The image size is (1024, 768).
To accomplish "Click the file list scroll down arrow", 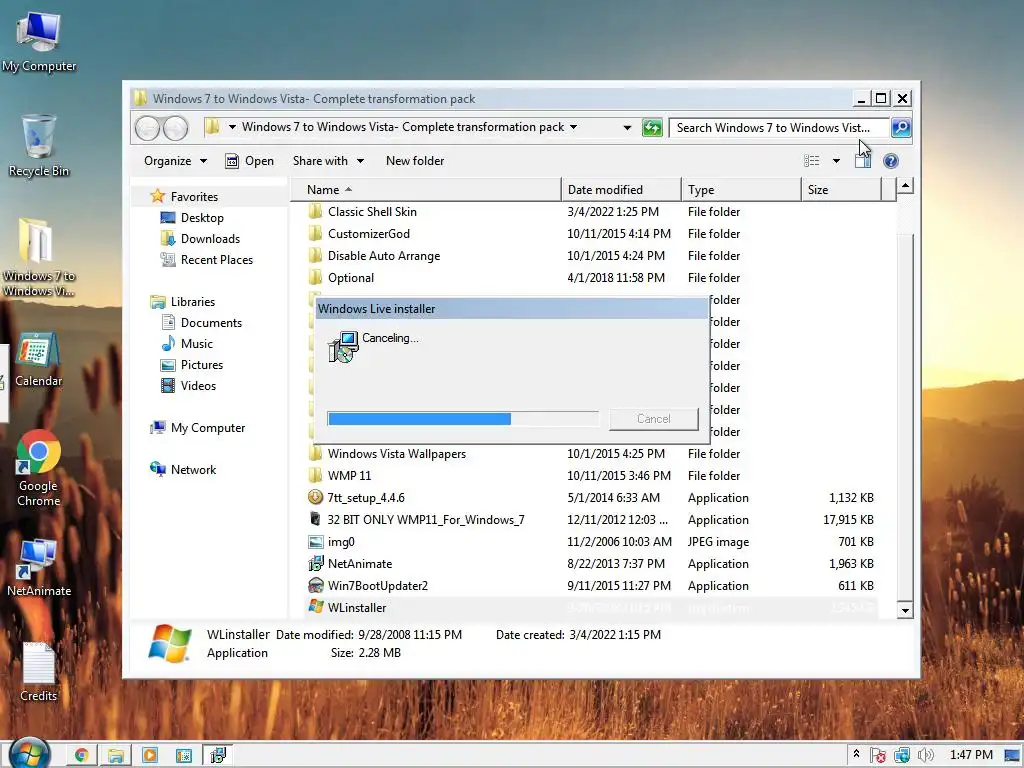I will pyautogui.click(x=905, y=611).
